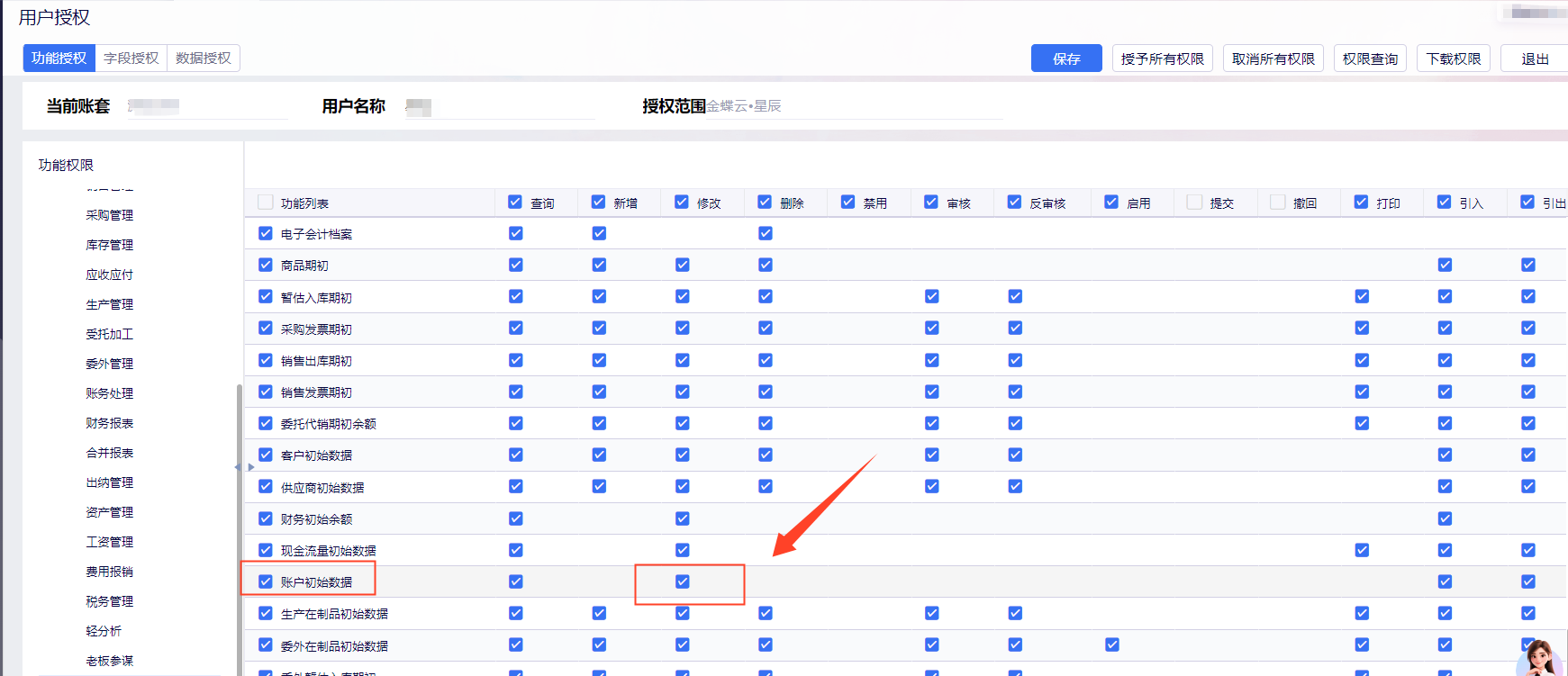Viewport: 1568px width, 676px height.
Task: Exit via the 退出 button
Action: tap(1535, 59)
